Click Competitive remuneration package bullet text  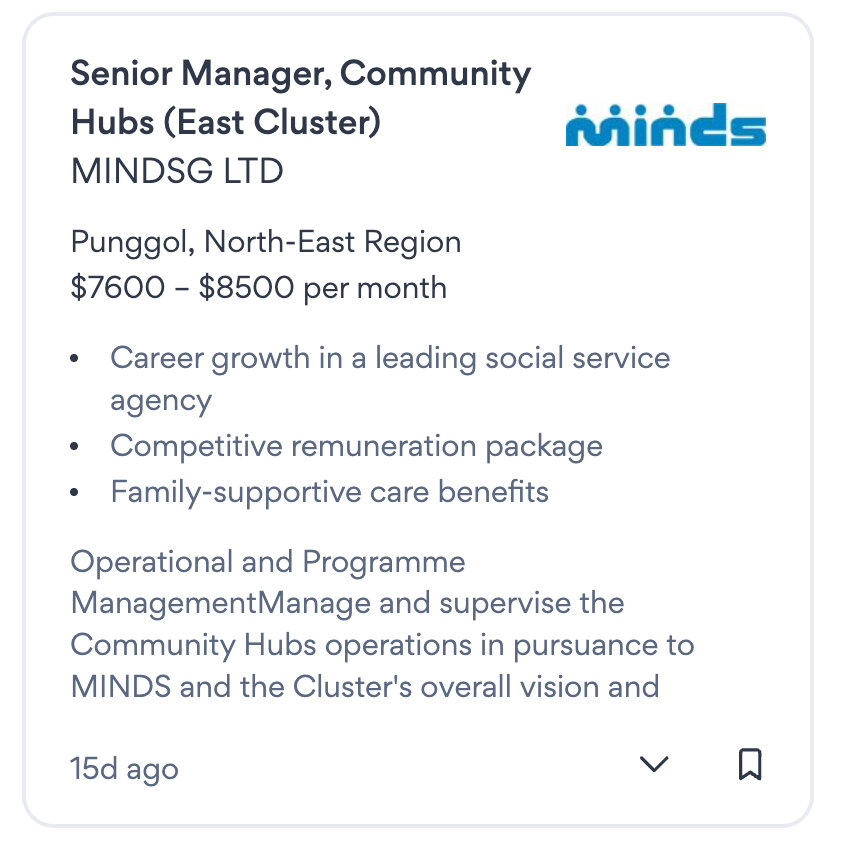tap(356, 445)
